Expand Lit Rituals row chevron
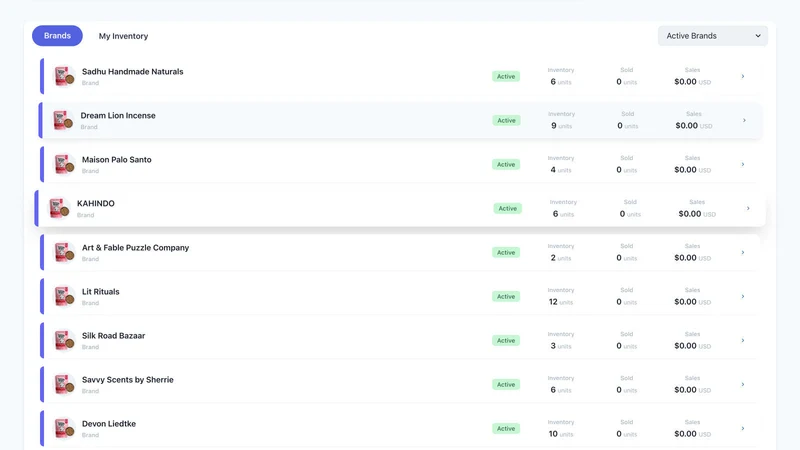Screen dimensions: 800x450 pos(743,296)
